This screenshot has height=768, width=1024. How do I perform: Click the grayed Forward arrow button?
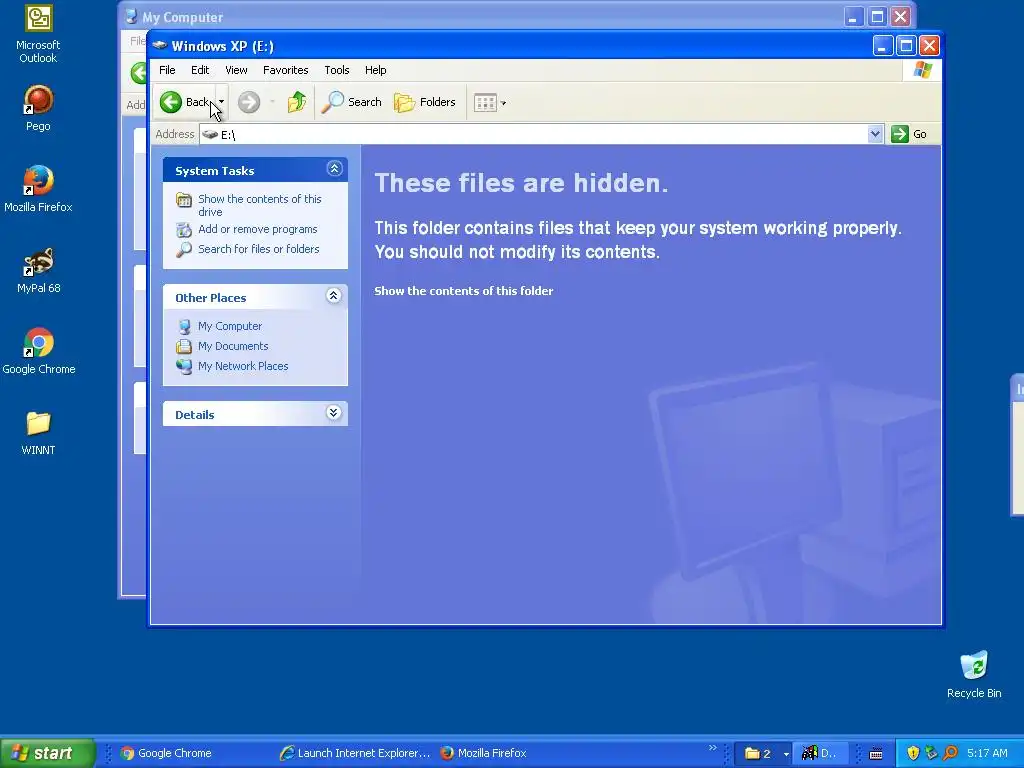(249, 102)
